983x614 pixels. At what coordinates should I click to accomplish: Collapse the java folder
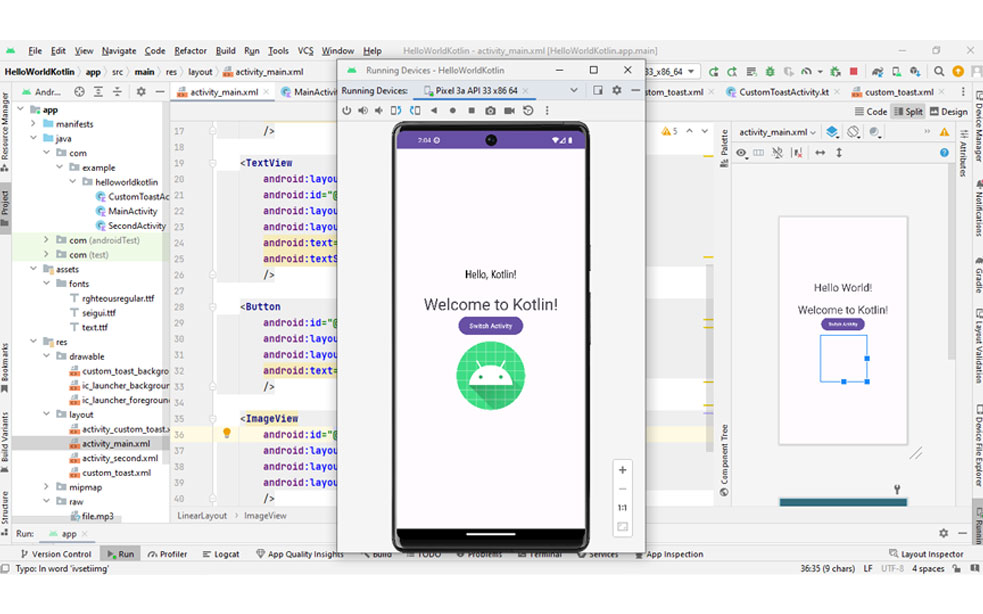coord(34,138)
